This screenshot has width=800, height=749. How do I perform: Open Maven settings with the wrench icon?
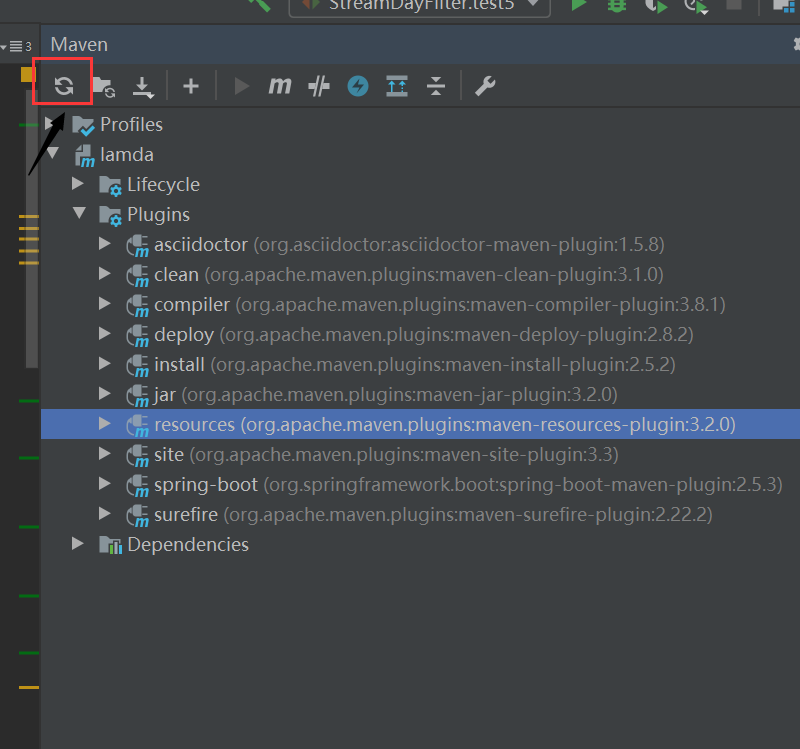tap(485, 86)
